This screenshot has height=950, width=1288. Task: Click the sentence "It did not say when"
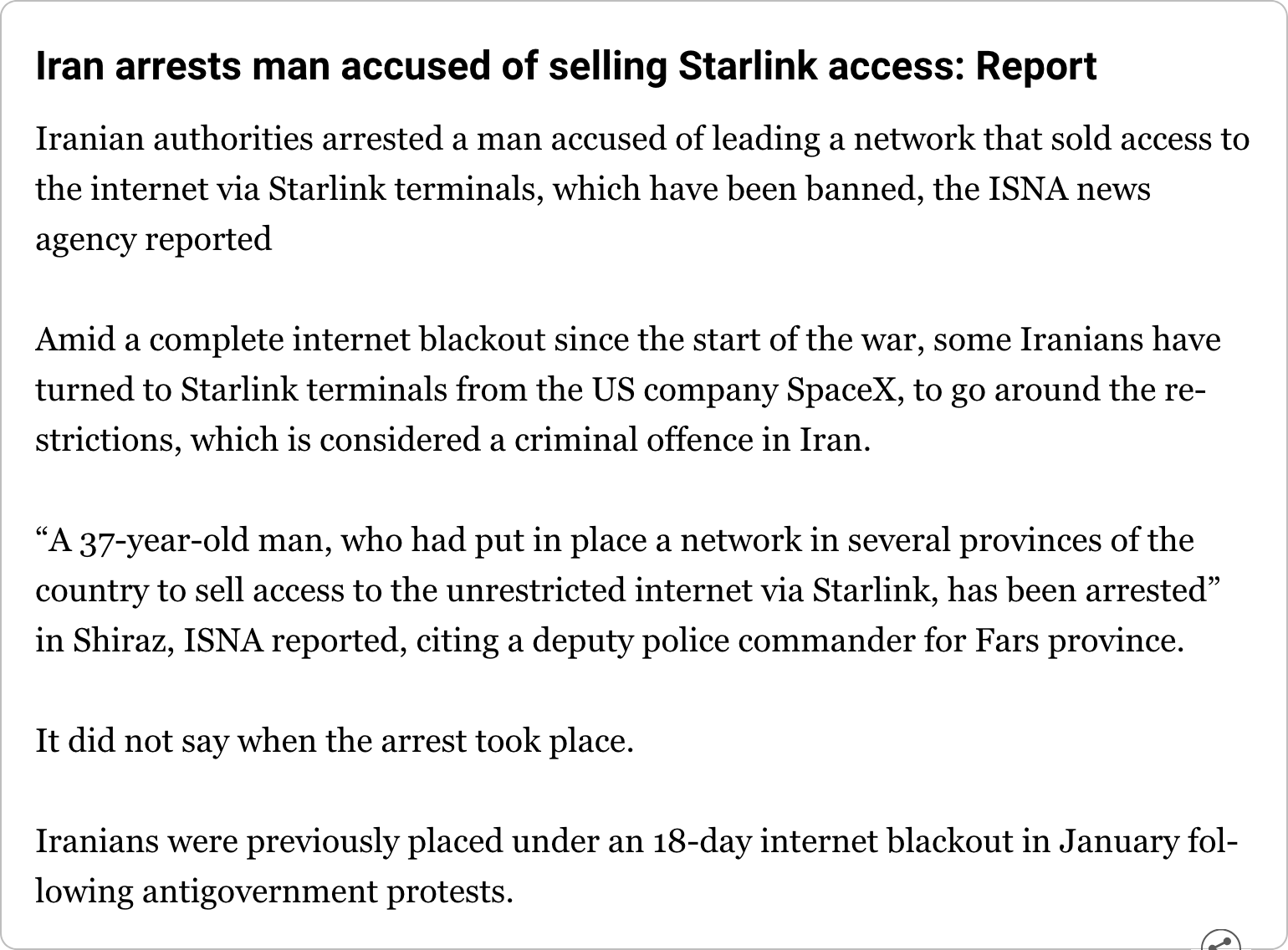(335, 740)
